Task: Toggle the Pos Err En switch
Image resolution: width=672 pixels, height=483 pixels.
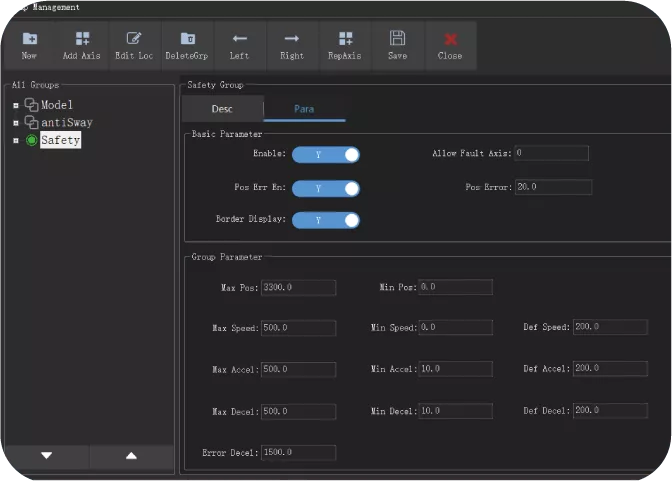Action: (x=326, y=189)
